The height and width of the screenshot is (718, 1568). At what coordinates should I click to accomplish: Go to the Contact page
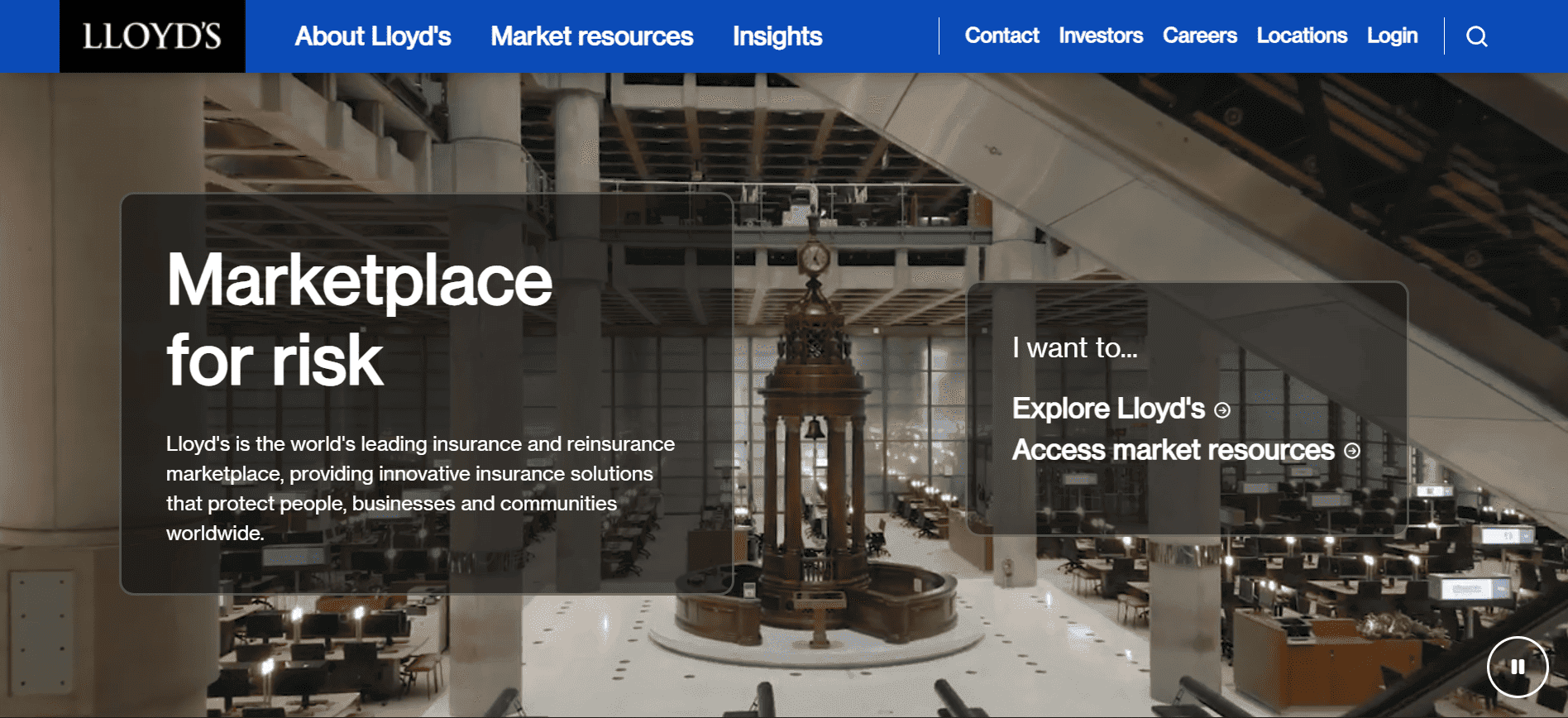click(1002, 36)
